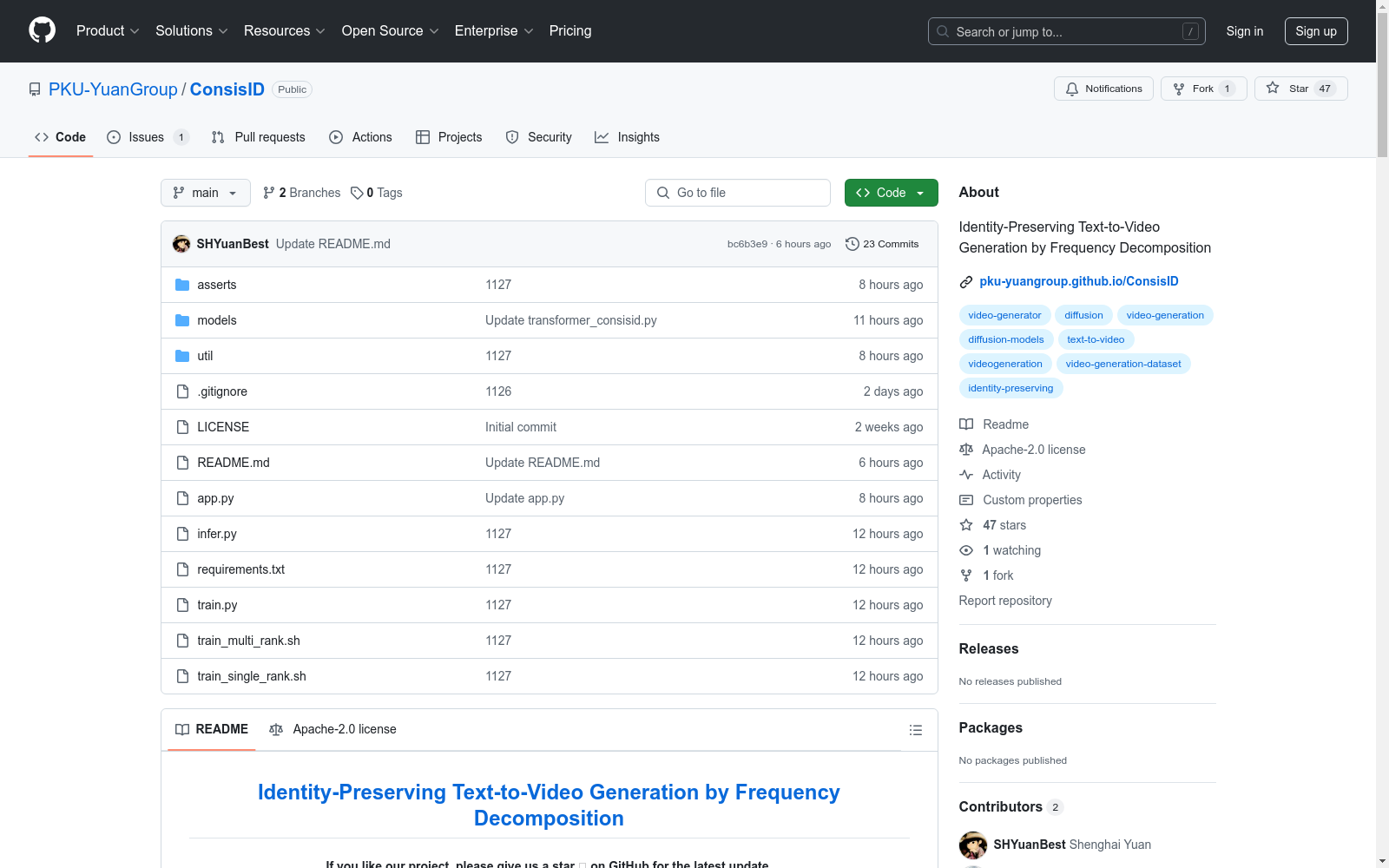Click the eye icon beside 1 watching
1389x868 pixels.
point(966,550)
